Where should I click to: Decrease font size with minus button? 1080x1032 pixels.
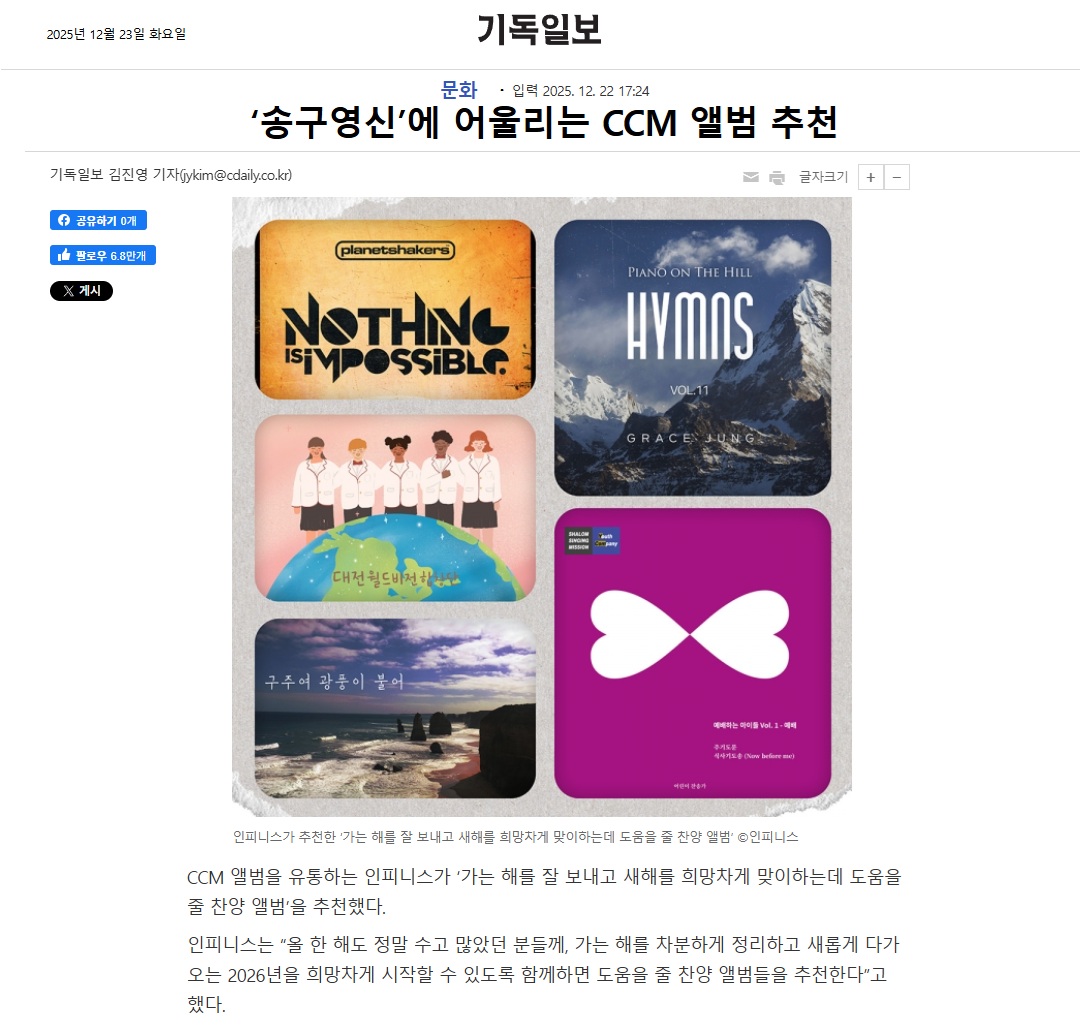click(x=897, y=177)
